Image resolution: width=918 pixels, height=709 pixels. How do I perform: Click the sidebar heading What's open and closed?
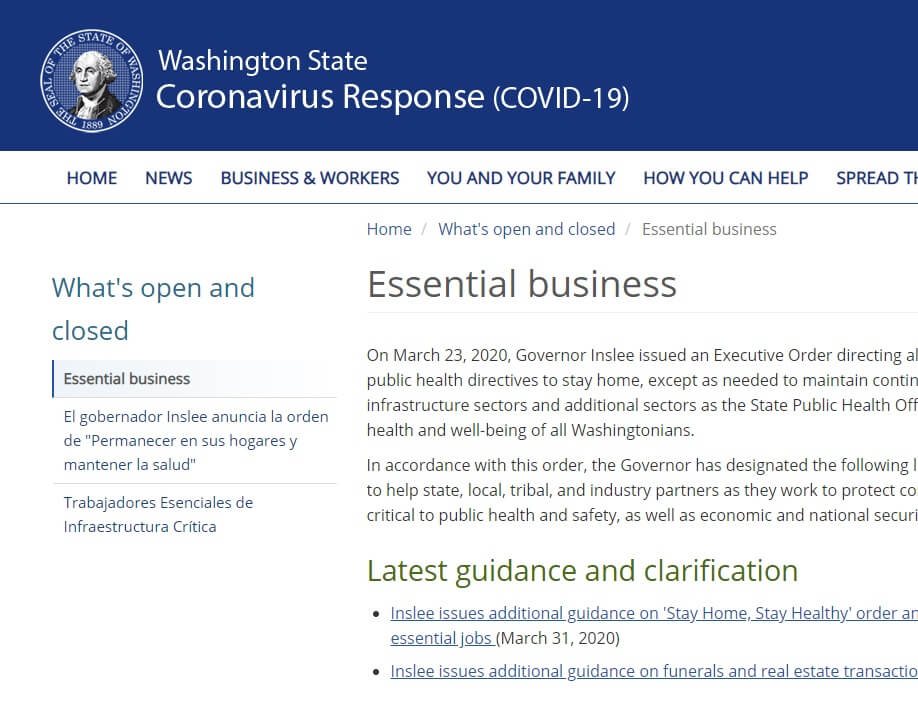(x=153, y=308)
